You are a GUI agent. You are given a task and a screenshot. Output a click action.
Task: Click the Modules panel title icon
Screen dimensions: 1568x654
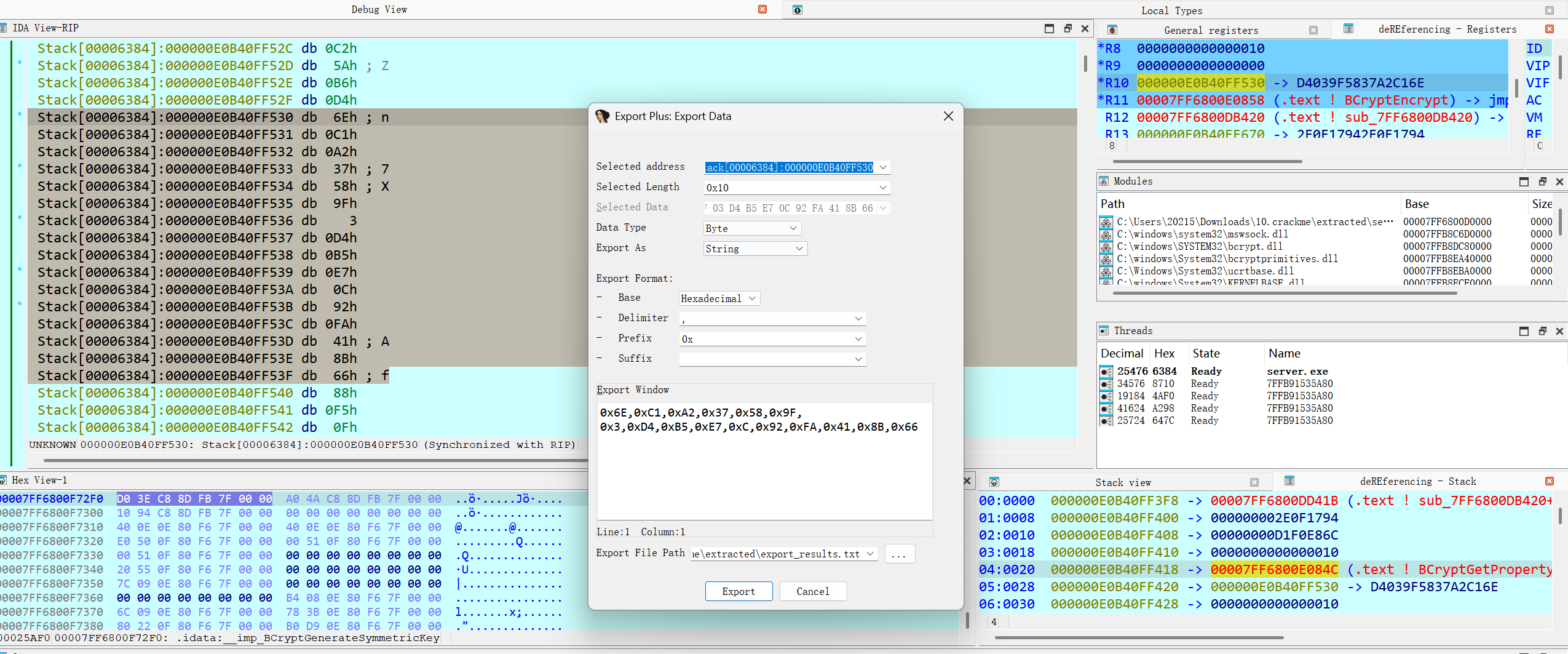tap(1104, 181)
